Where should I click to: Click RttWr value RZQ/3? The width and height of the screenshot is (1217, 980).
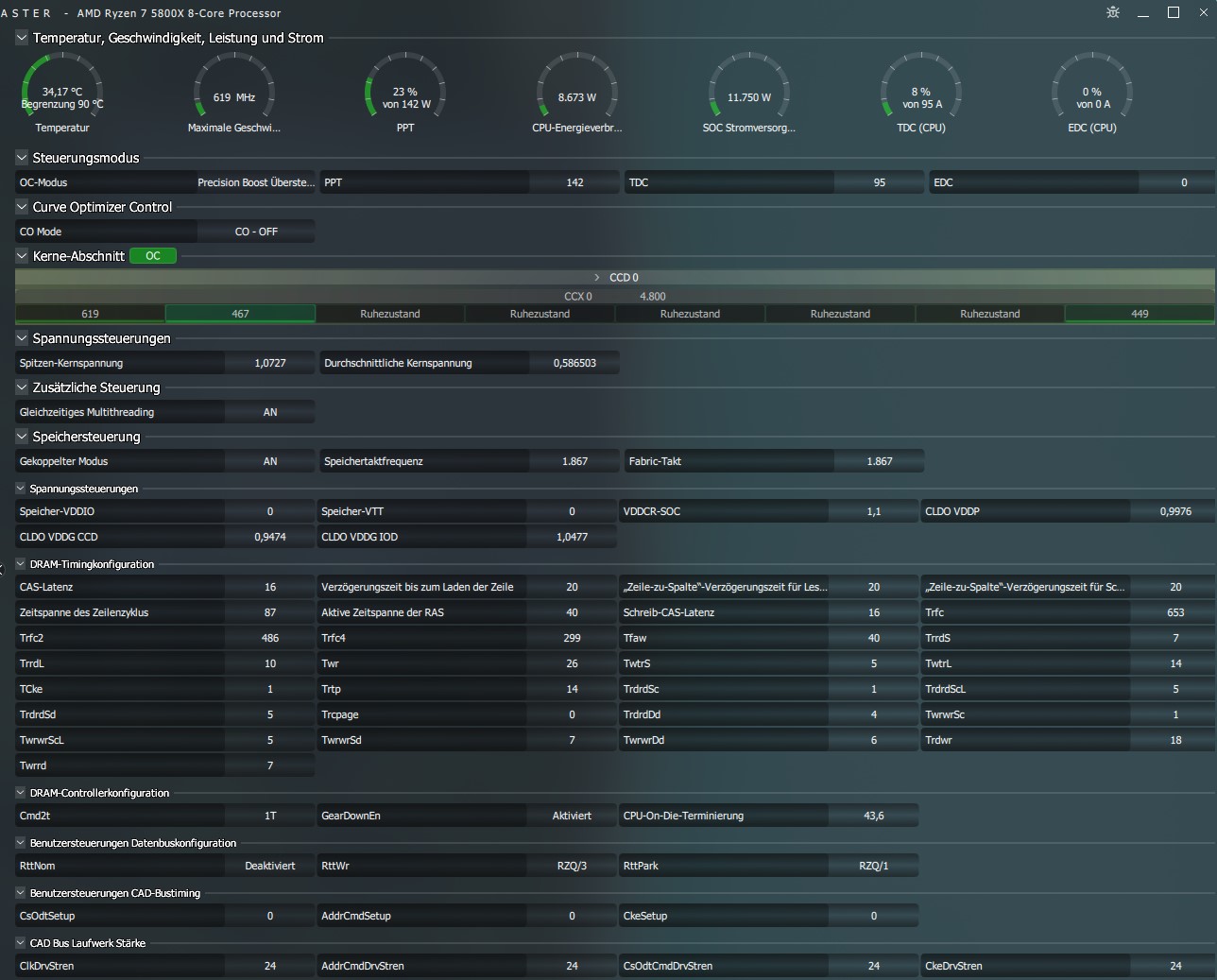[572, 866]
